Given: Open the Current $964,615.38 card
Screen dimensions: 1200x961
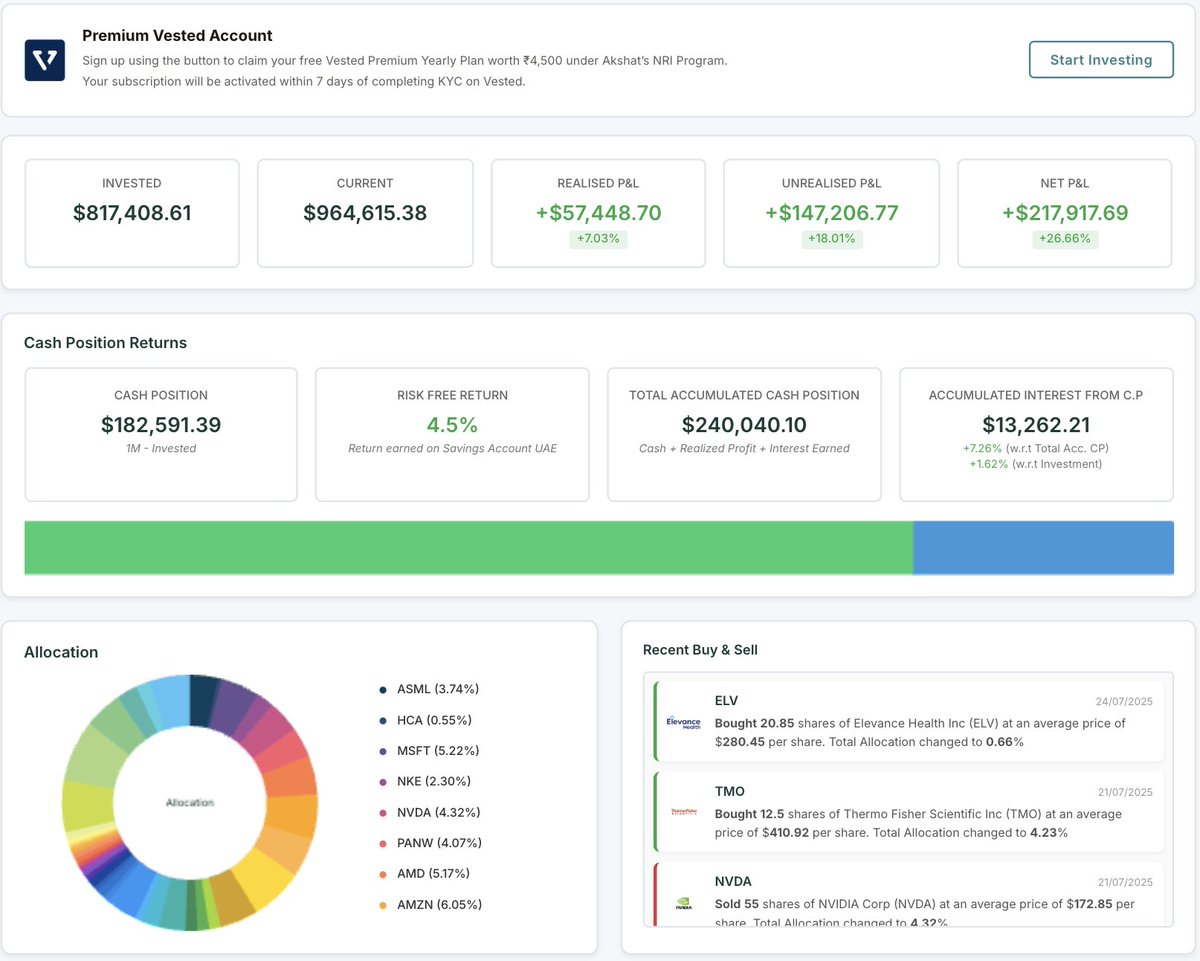Looking at the screenshot, I should [x=365, y=213].
